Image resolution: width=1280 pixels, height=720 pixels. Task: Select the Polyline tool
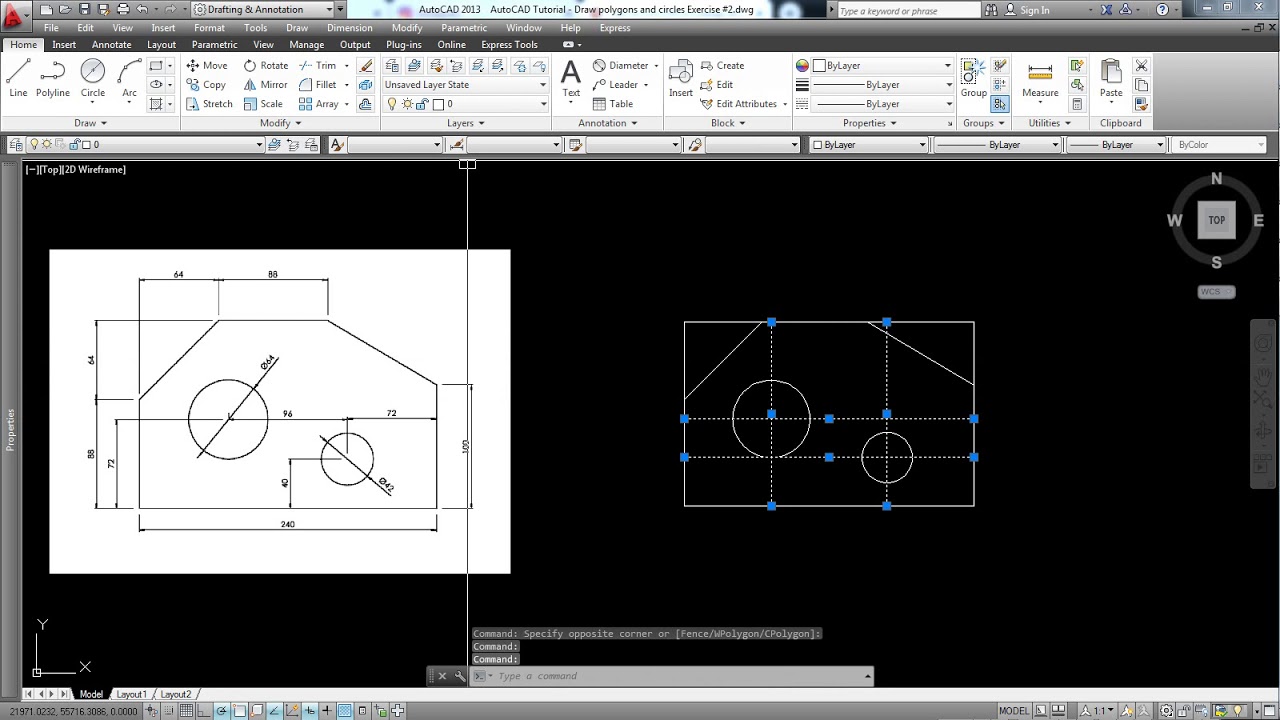click(x=53, y=78)
